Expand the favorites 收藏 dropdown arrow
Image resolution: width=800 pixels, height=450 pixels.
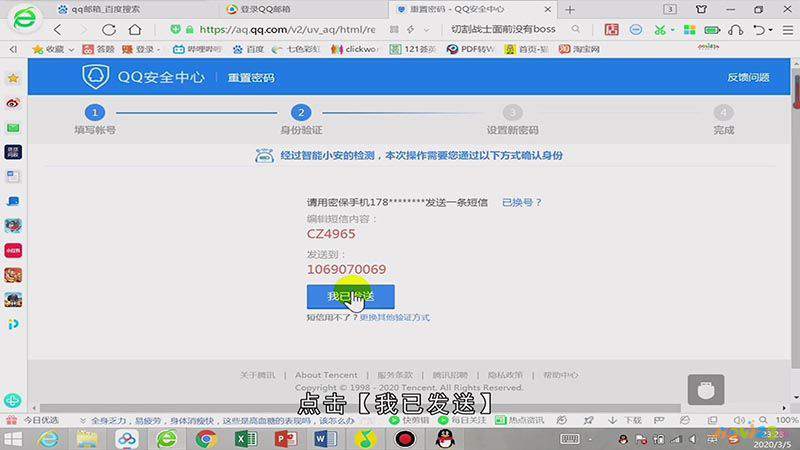coord(71,49)
